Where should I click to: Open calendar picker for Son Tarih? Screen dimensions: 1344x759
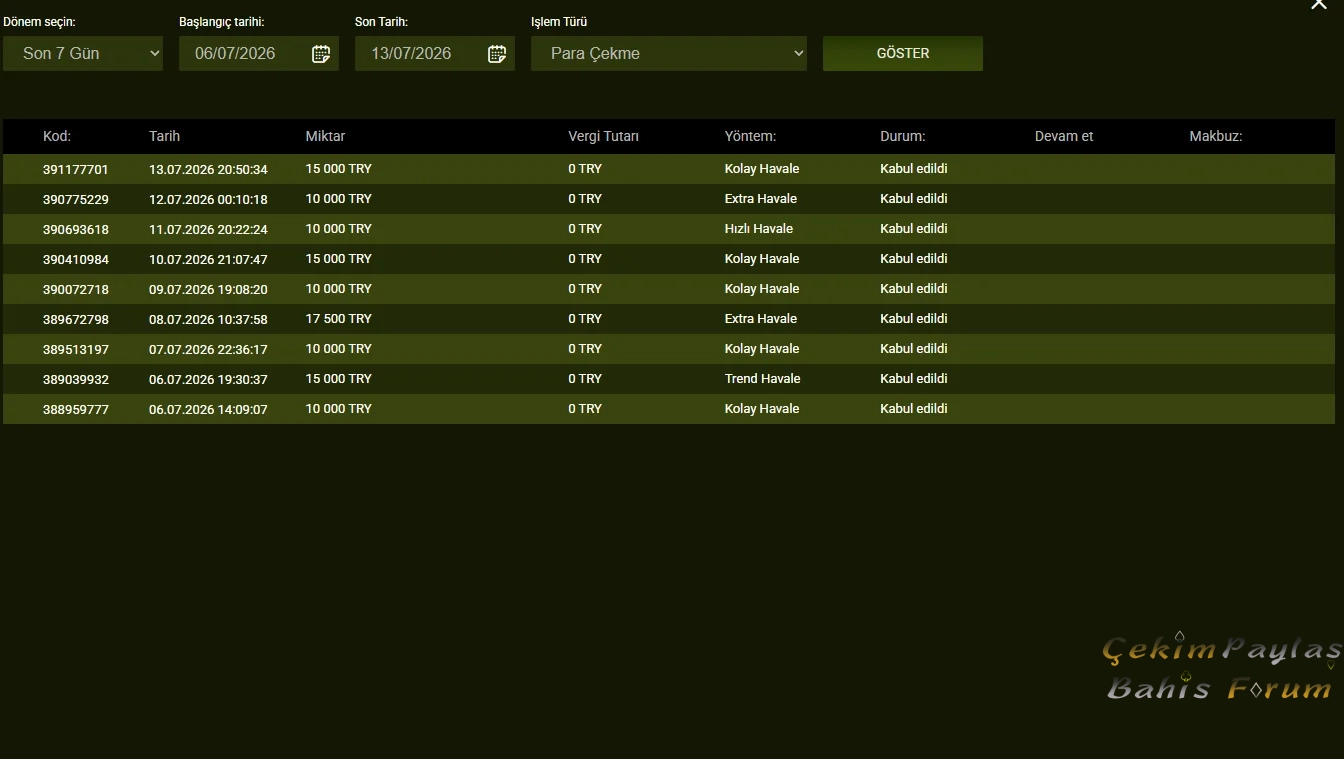497,54
